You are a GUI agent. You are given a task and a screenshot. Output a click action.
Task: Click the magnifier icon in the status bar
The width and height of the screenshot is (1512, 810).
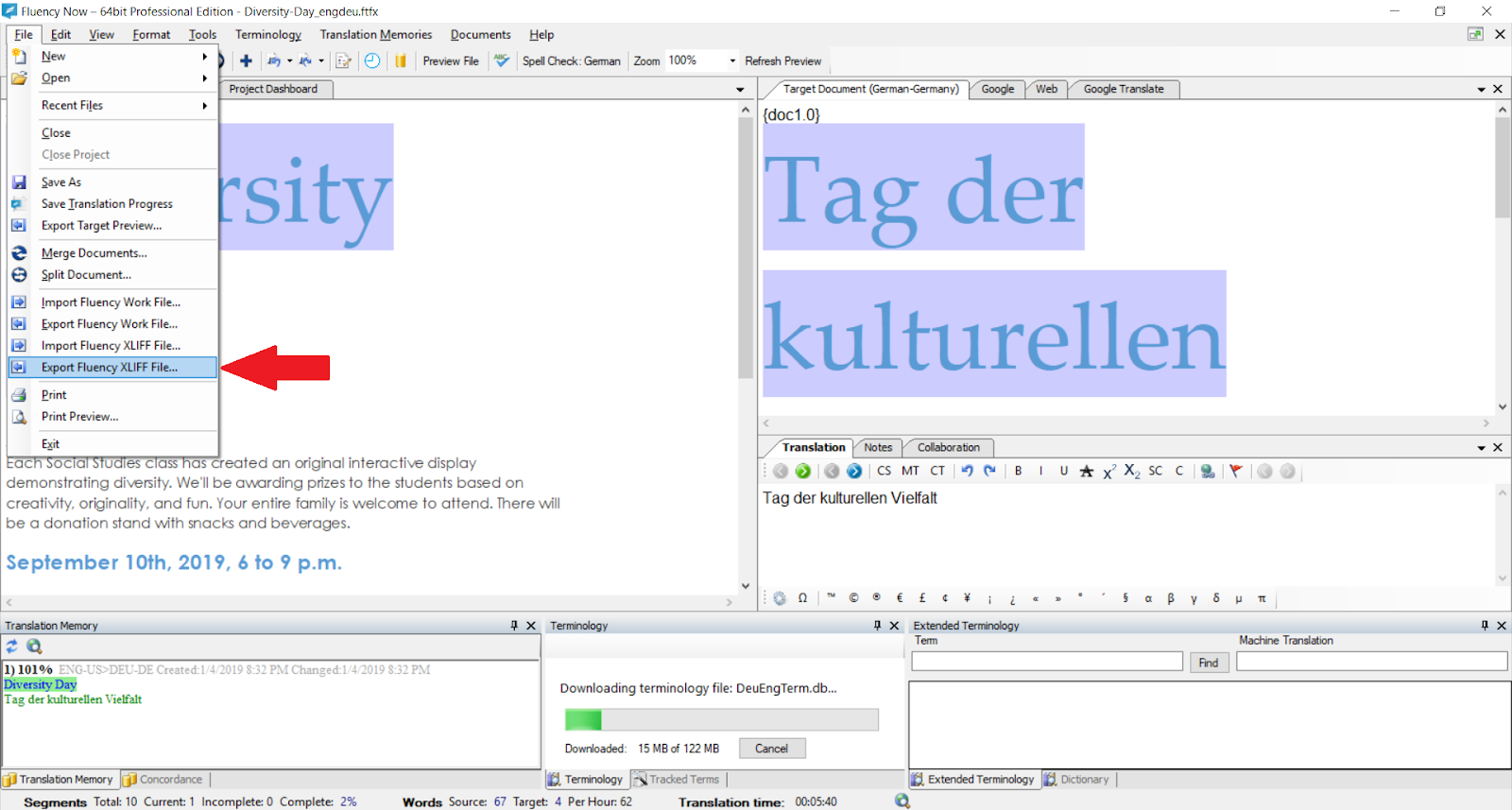click(902, 801)
